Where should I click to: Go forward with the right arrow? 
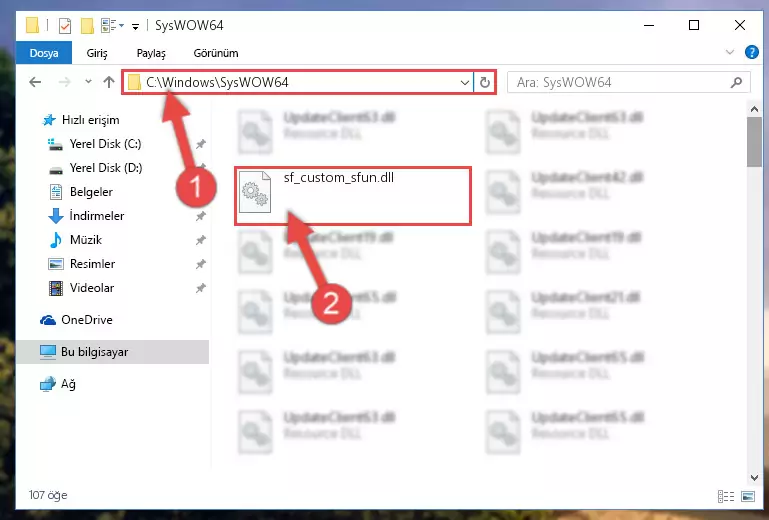coord(64,82)
